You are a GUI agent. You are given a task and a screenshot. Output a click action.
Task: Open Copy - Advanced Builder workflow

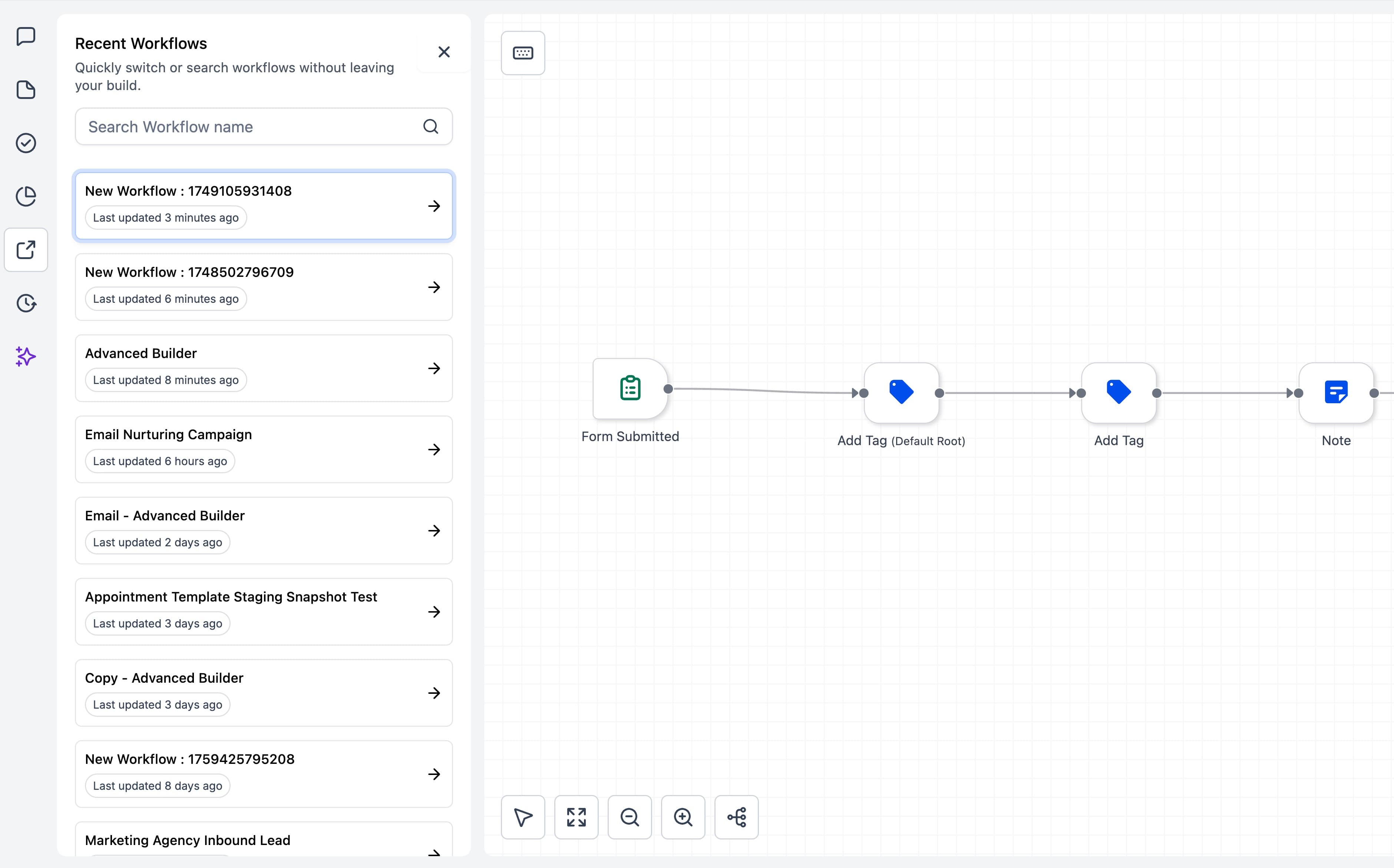coord(264,693)
